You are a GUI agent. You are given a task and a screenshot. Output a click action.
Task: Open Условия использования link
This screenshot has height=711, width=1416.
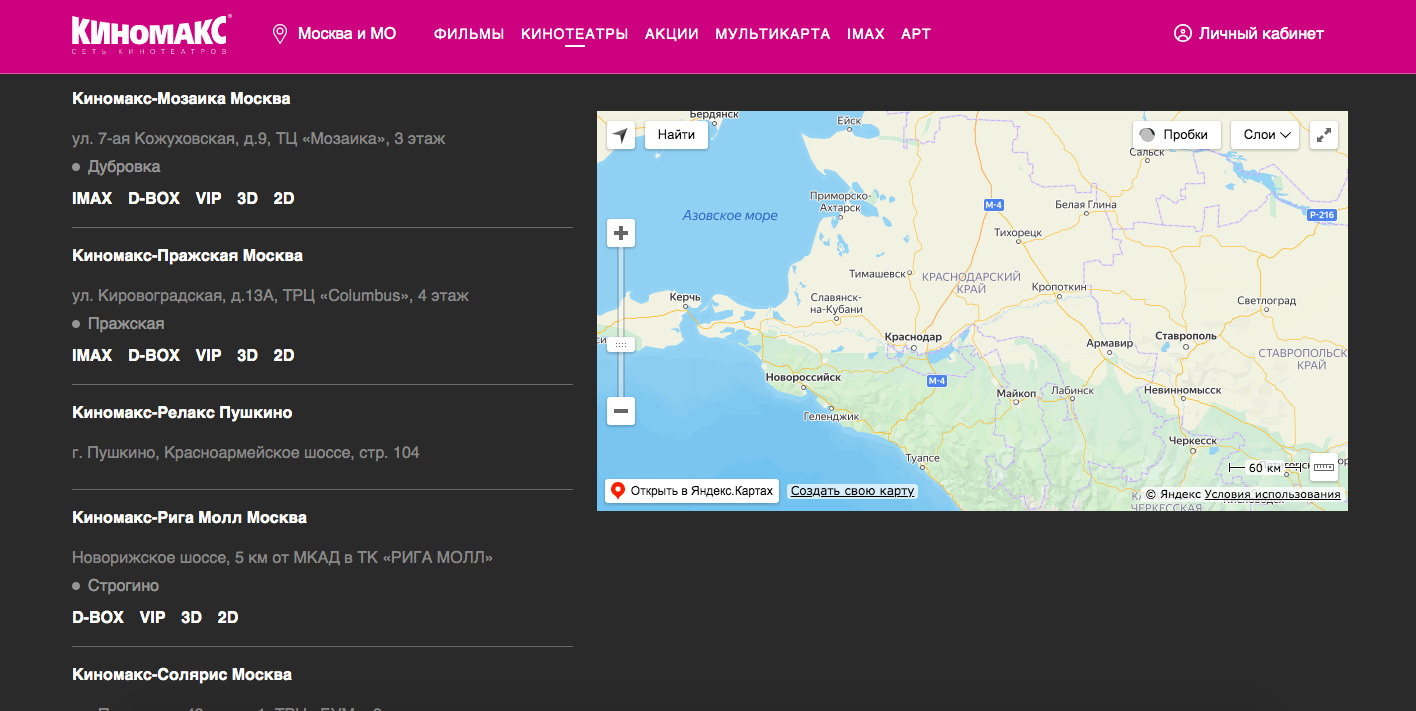[1272, 494]
